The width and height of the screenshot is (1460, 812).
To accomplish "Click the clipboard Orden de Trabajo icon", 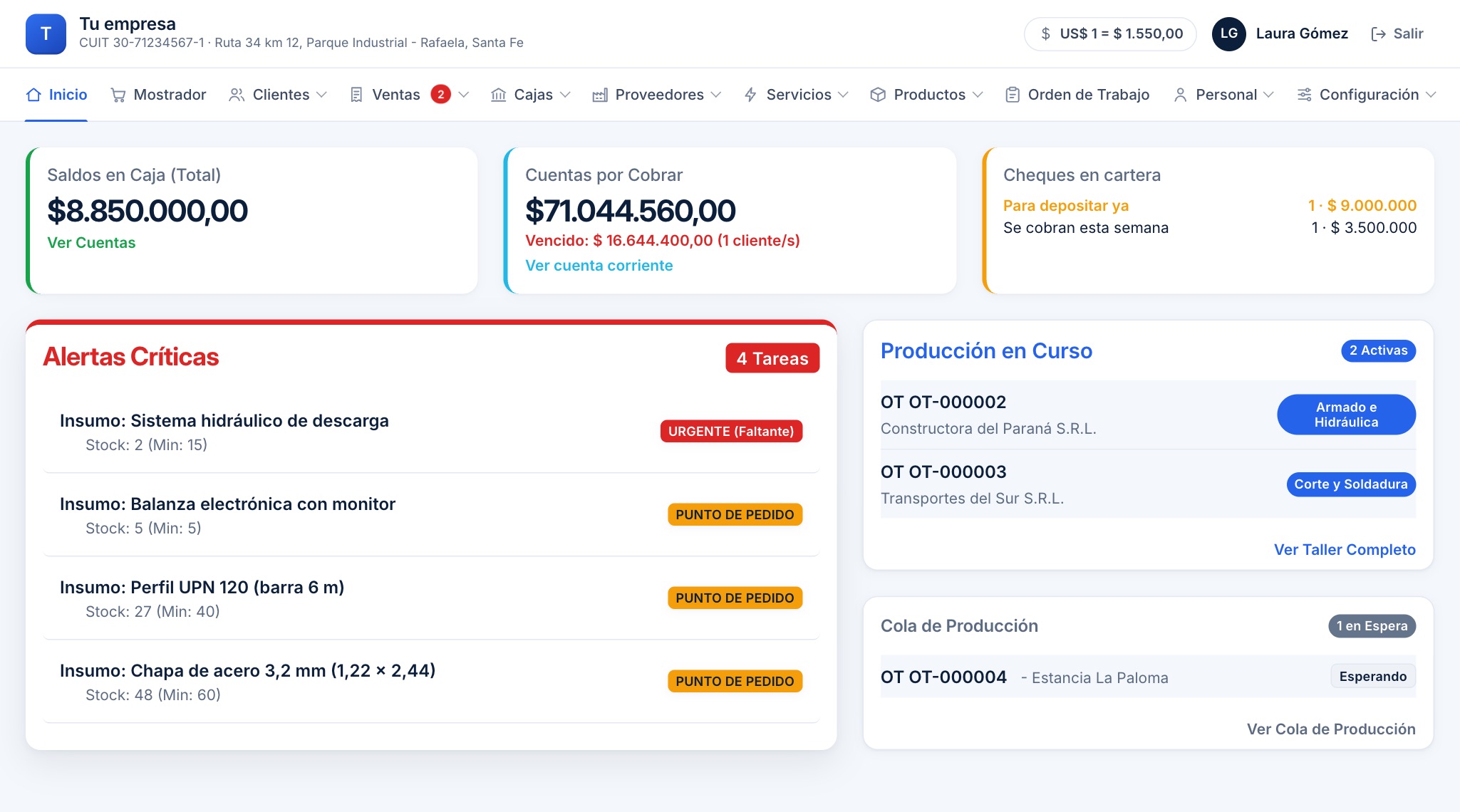I will click(1013, 95).
